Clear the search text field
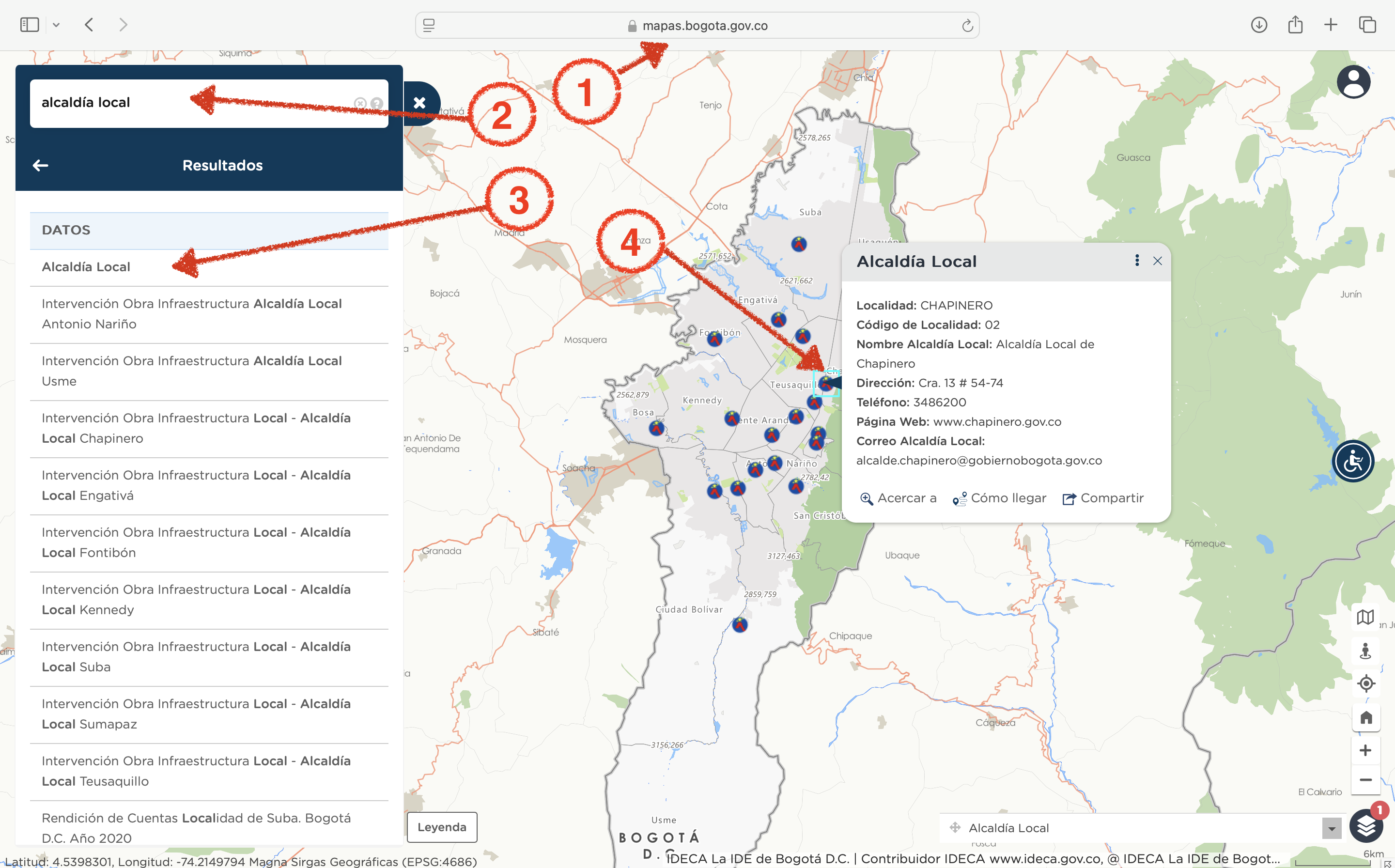This screenshot has width=1395, height=868. pyautogui.click(x=360, y=103)
